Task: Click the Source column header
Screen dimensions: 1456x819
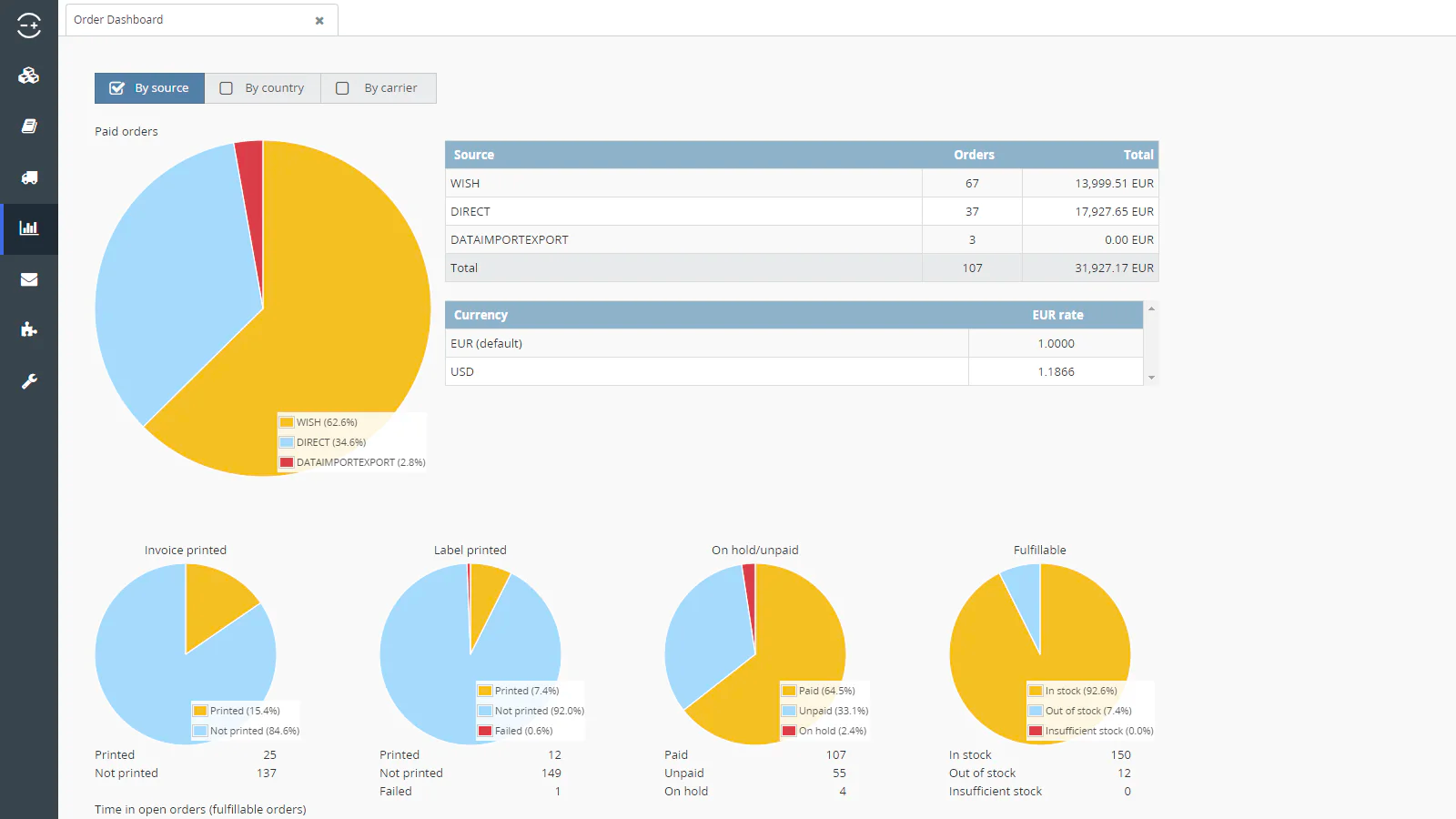Action: [683, 155]
